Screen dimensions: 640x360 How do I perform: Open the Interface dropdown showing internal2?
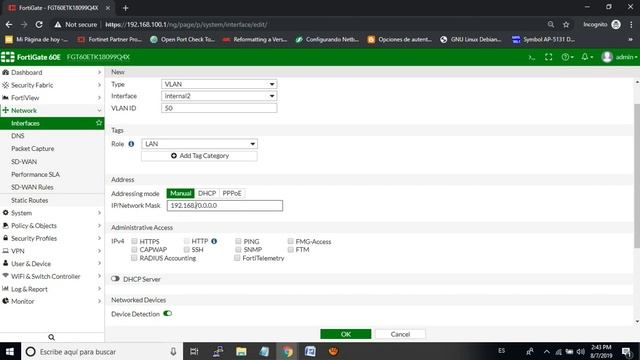tap(219, 96)
